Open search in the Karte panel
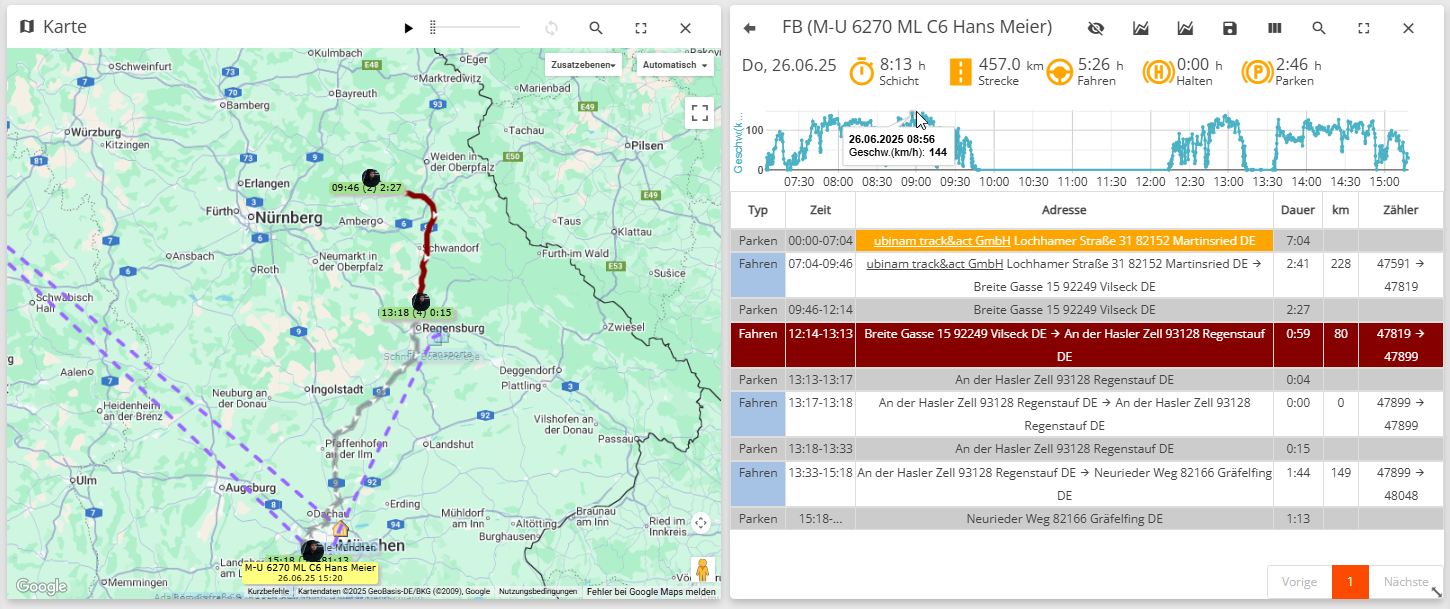The image size is (1450, 609). pyautogui.click(x=596, y=28)
